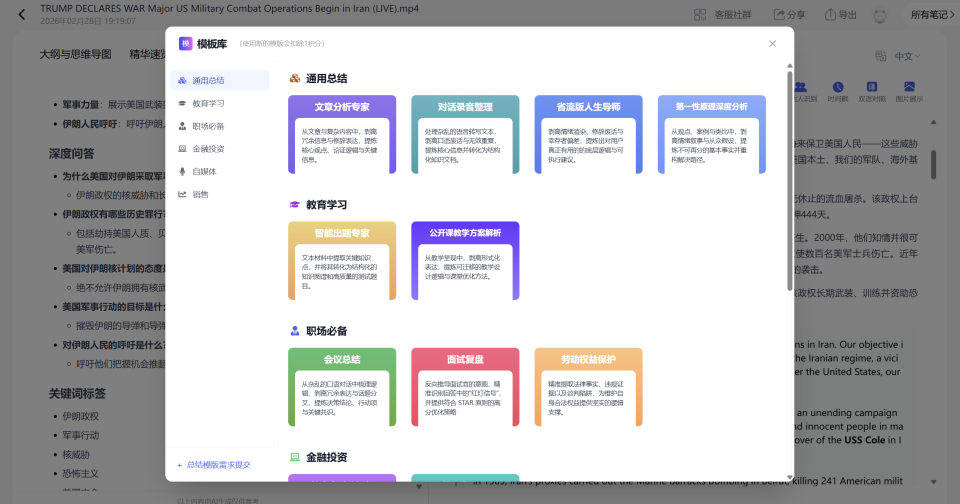Image resolution: width=960 pixels, height=504 pixels.
Task: Click the 关键词标签 heading in background notes
Action: [x=77, y=394]
